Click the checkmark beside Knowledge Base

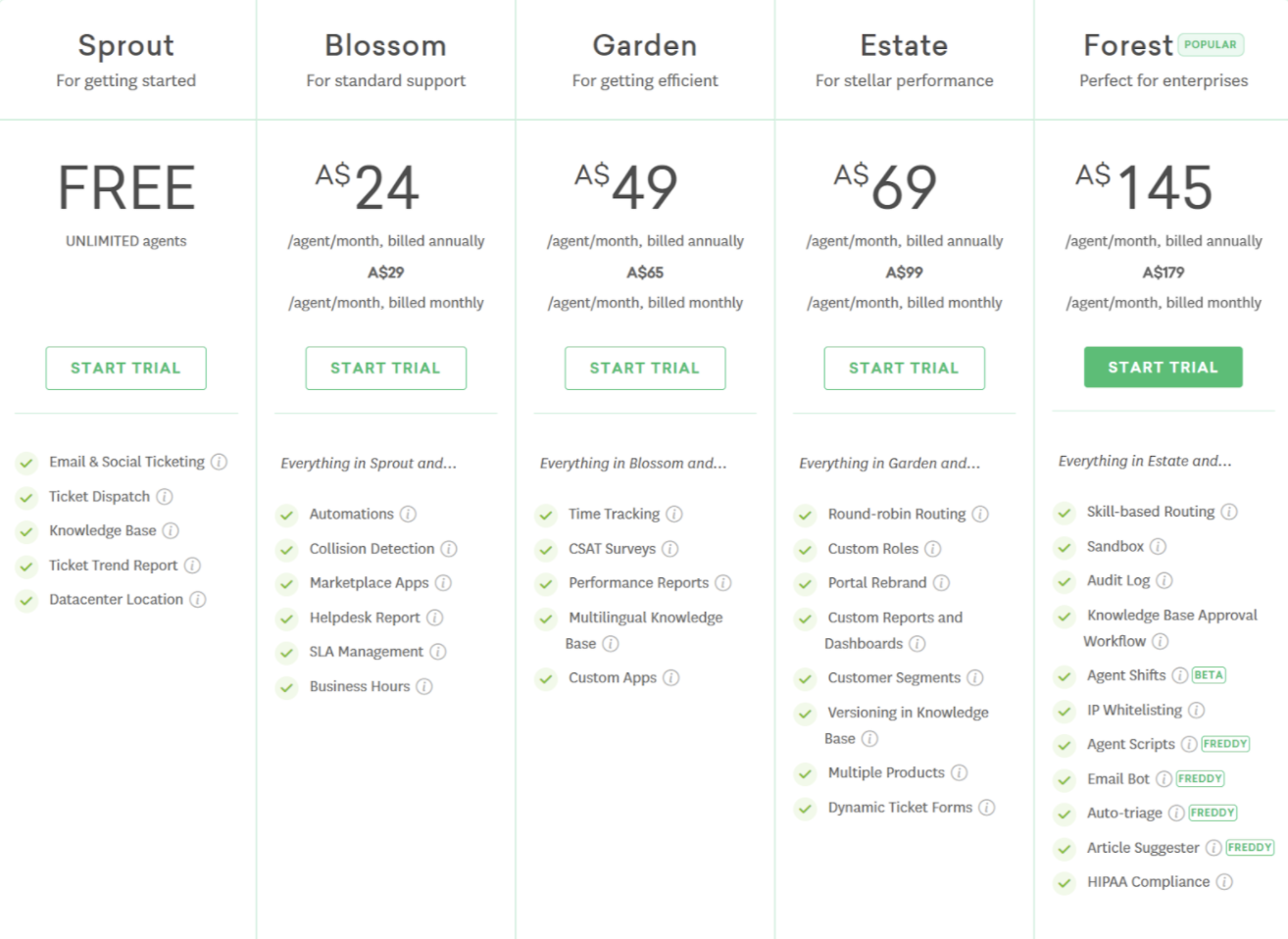tap(26, 531)
